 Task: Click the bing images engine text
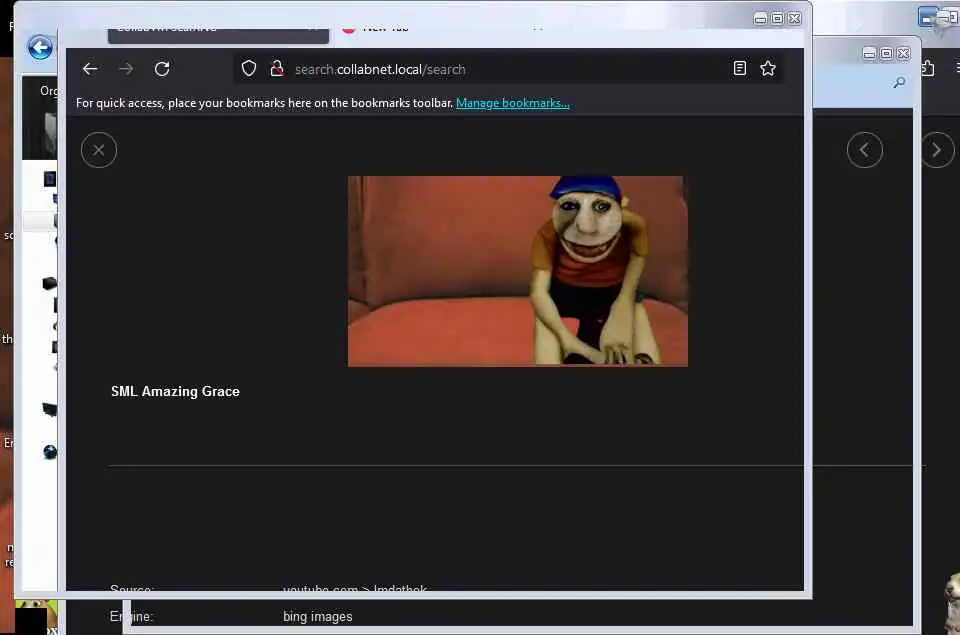pos(318,617)
